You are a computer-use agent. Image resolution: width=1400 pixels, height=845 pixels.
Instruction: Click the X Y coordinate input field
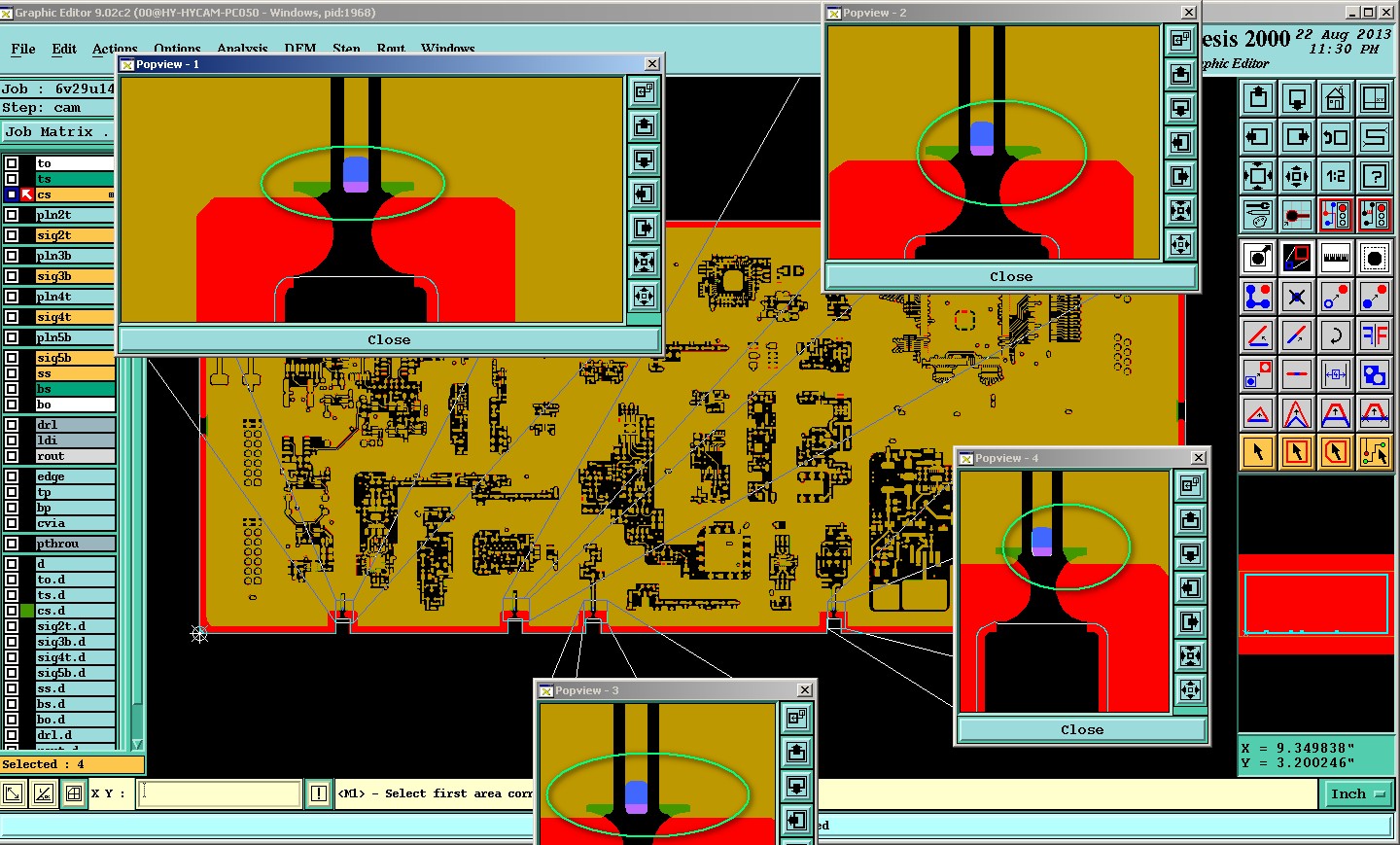(220, 793)
